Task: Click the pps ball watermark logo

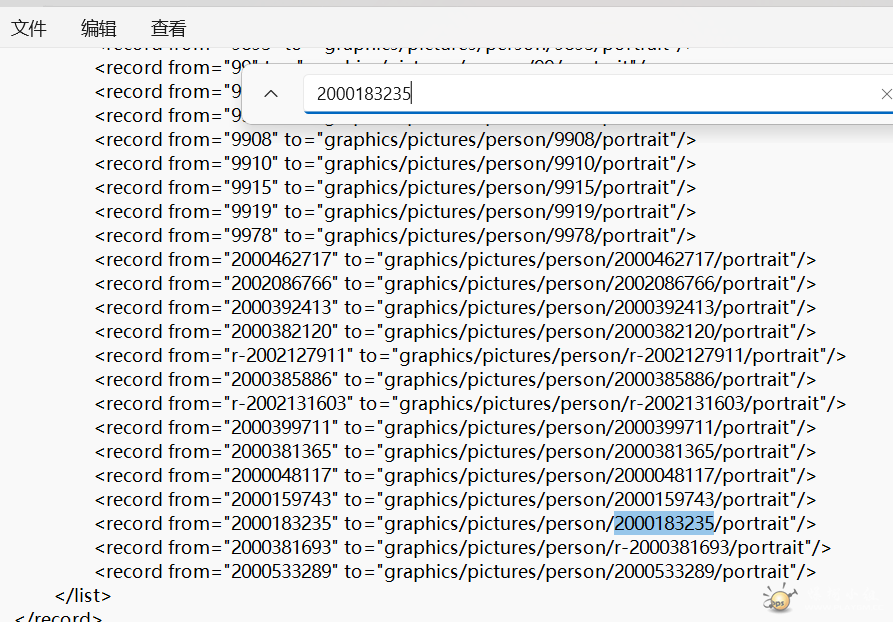Action: (x=779, y=599)
